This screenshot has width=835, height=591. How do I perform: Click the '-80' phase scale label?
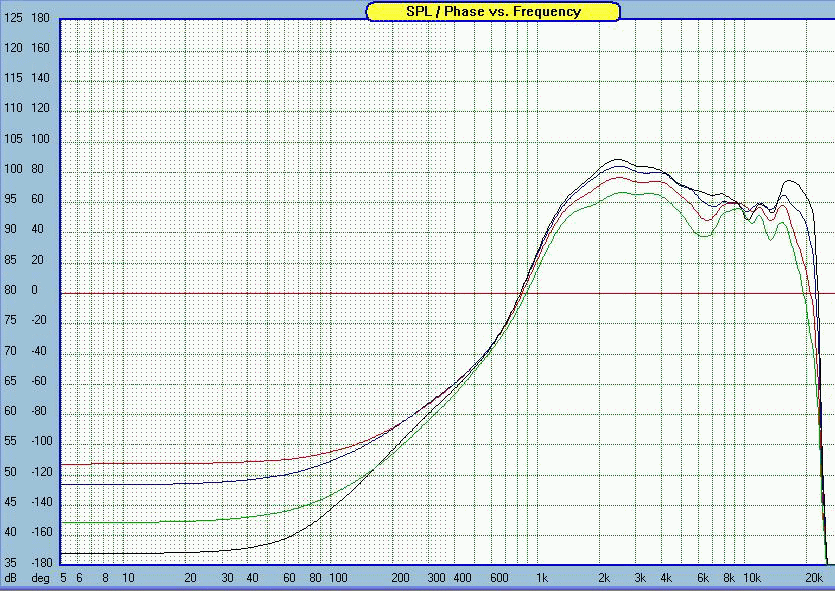39,411
